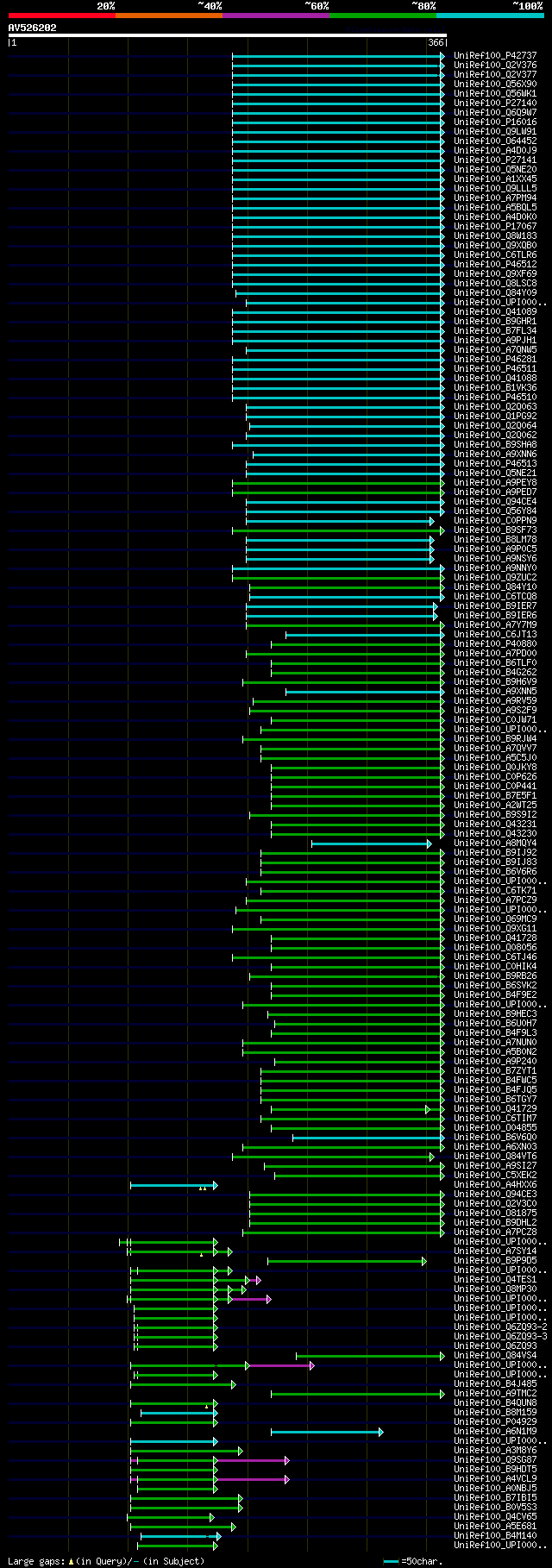Screen dimensions: 552x1568
Task: Select label UniRef100_B7FL34
Action: [495, 331]
